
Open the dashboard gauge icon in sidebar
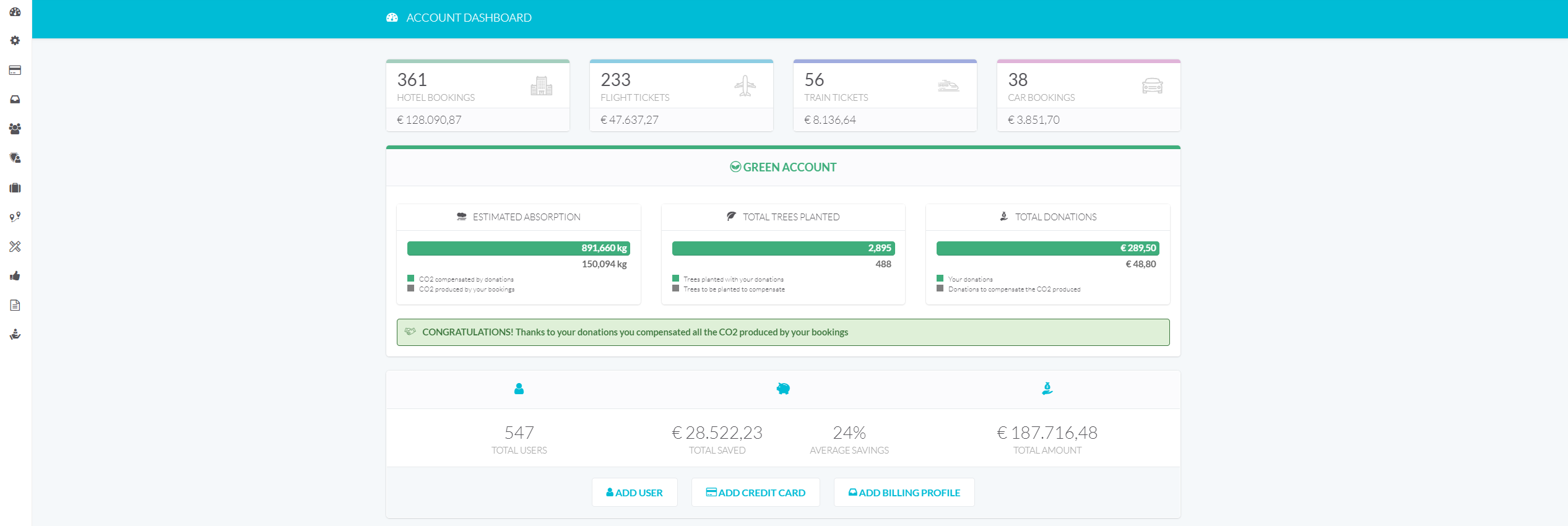(15, 12)
